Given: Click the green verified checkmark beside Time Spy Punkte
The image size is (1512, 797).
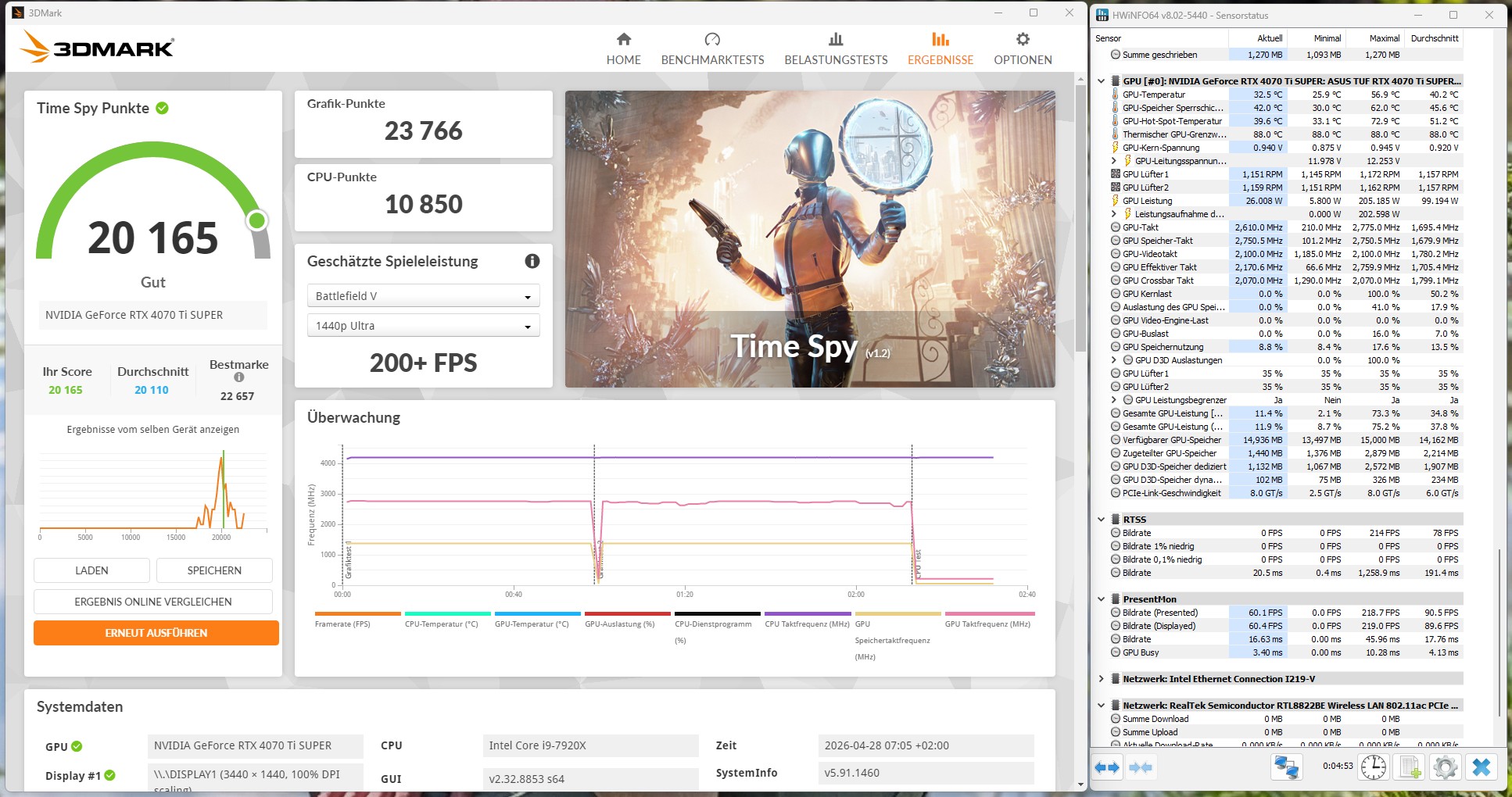Looking at the screenshot, I should (162, 109).
